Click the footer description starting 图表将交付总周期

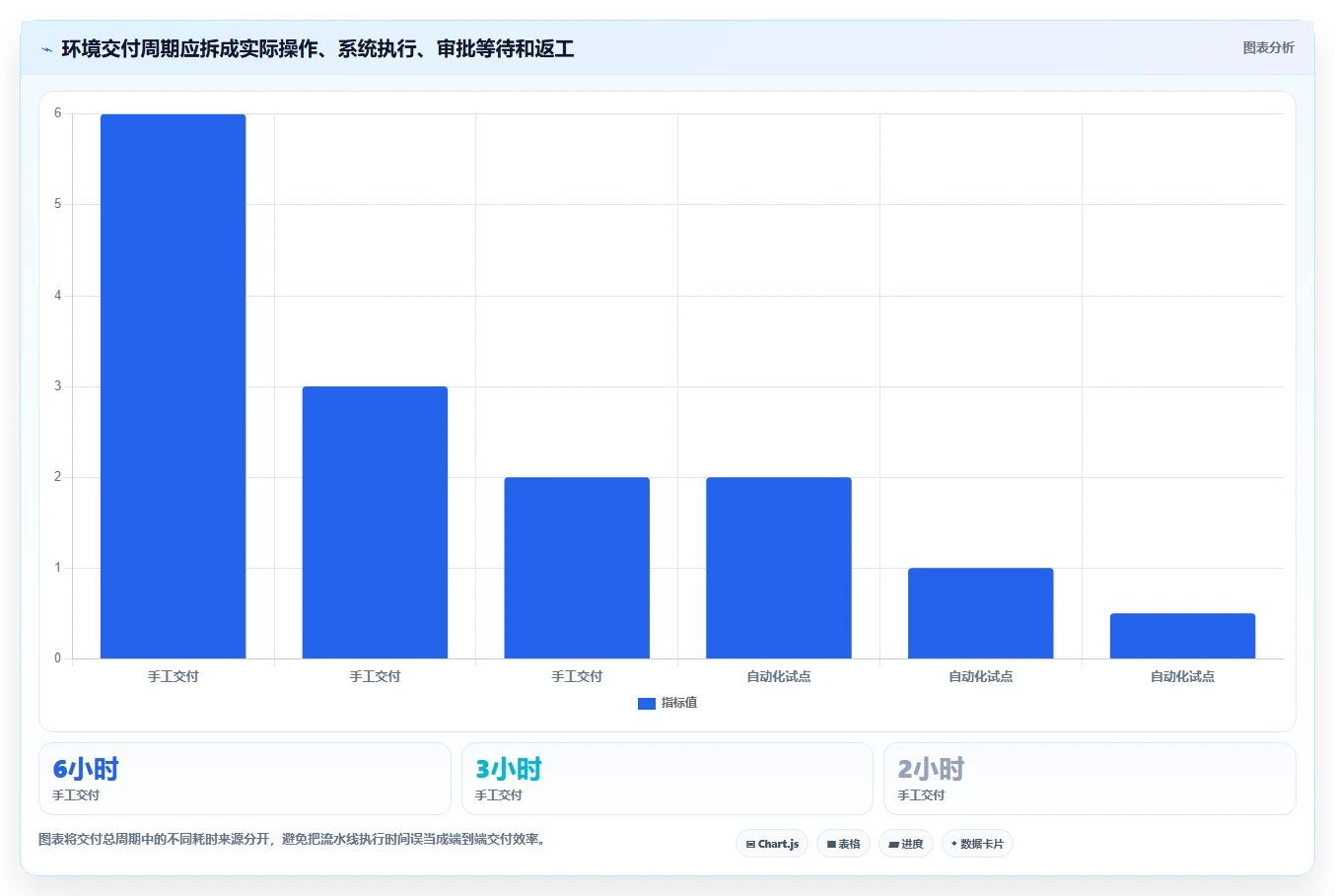293,840
